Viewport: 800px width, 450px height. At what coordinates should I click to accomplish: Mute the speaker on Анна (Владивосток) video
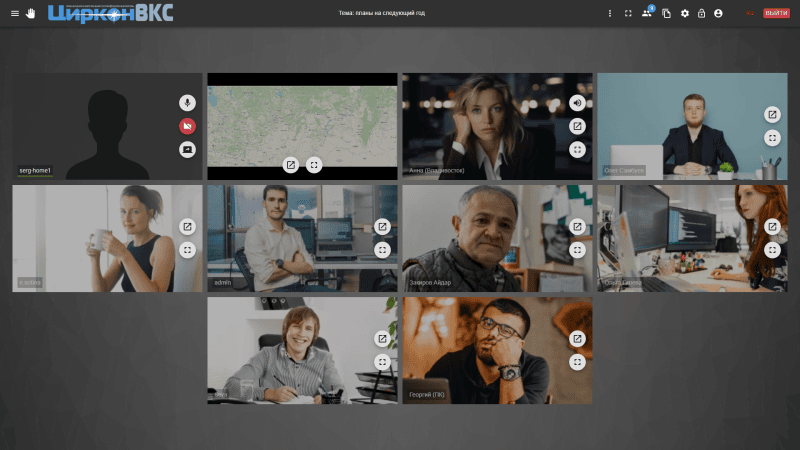[577, 102]
